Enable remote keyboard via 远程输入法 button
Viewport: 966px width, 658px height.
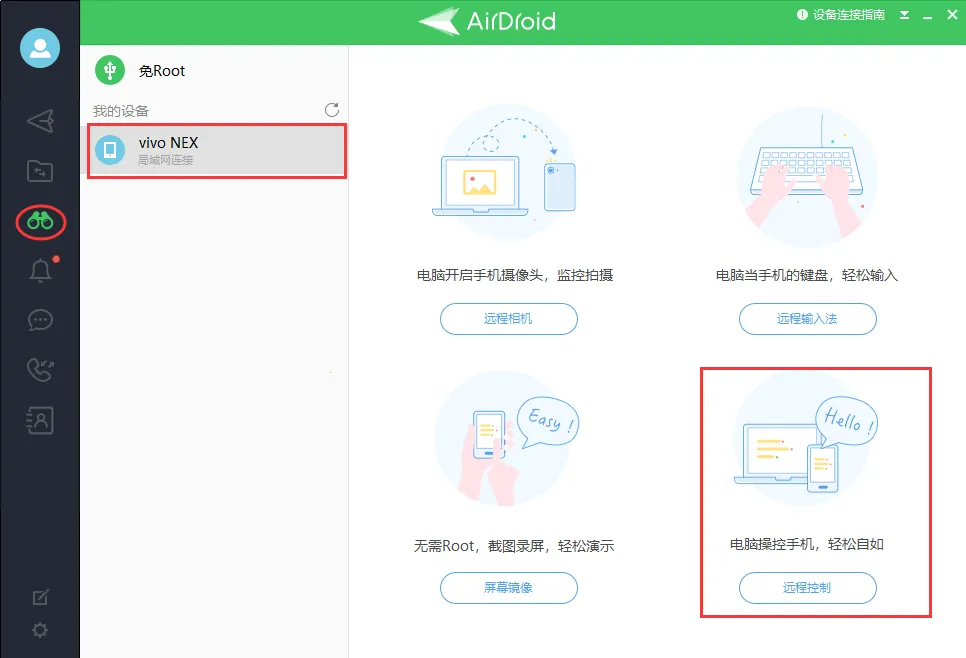tap(807, 318)
